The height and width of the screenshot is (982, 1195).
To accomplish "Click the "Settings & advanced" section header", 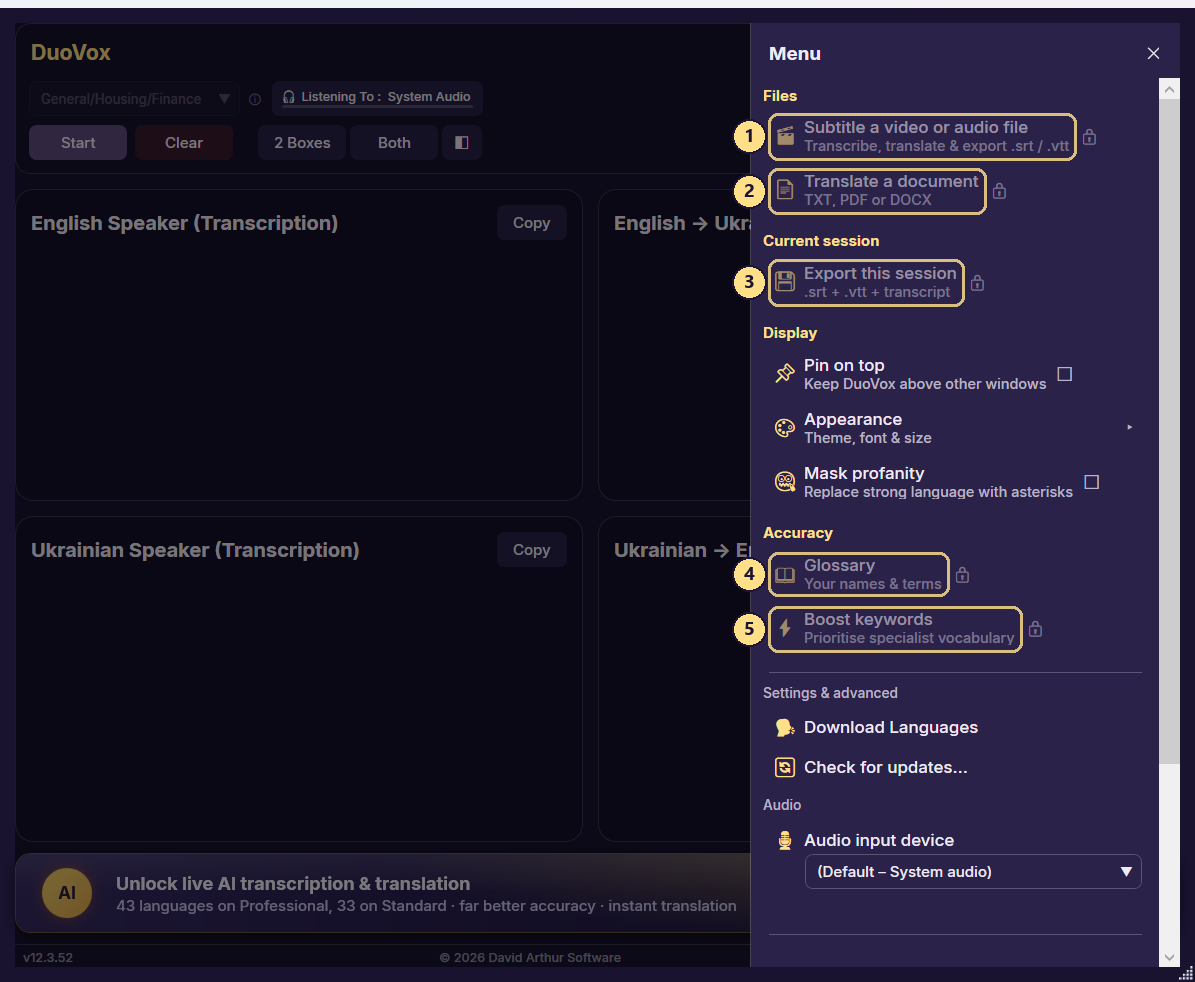I will point(830,693).
